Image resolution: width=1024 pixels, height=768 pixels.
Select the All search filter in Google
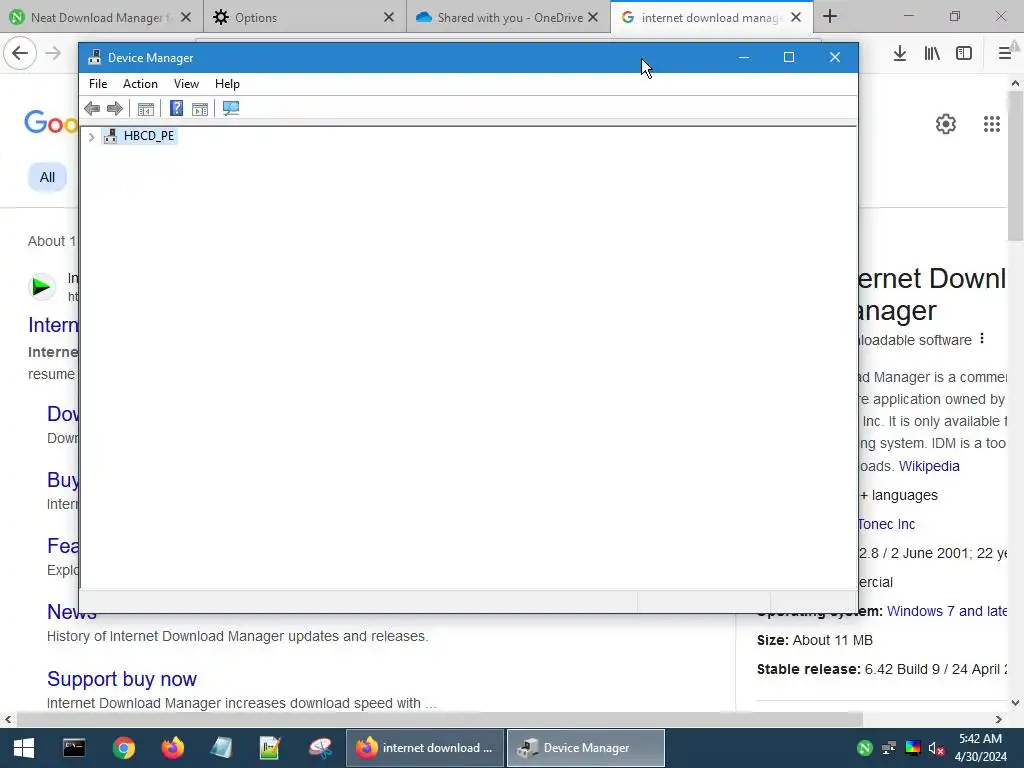click(47, 177)
